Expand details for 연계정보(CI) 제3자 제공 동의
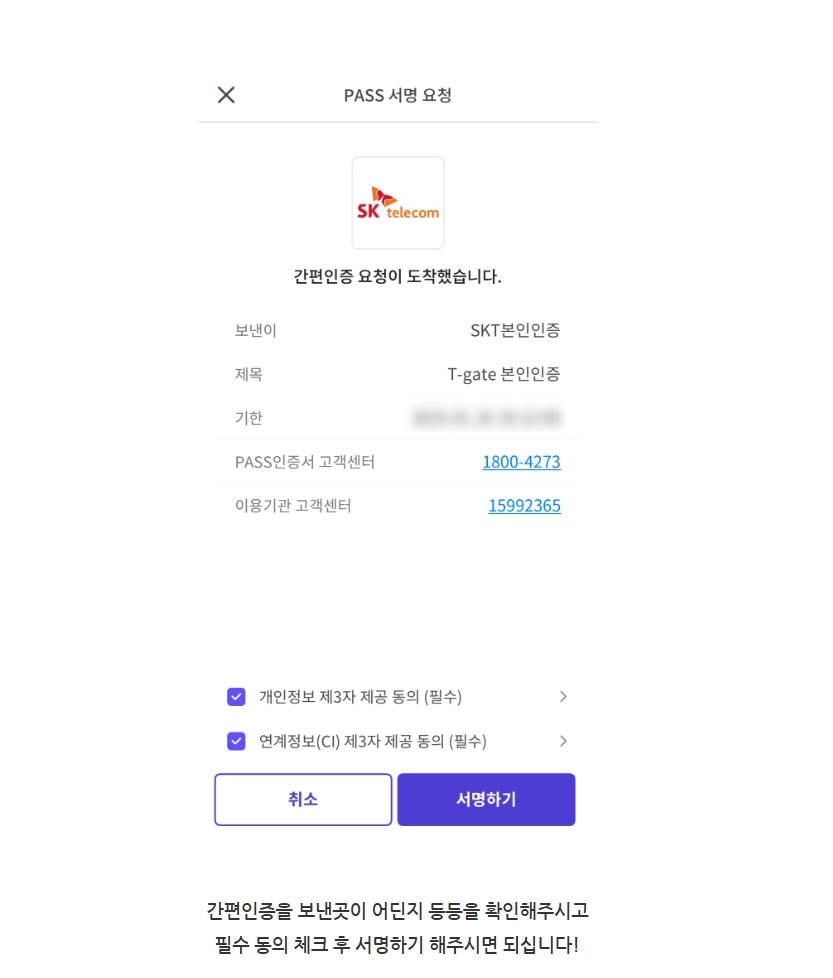This screenshot has height=978, width=833. [563, 741]
